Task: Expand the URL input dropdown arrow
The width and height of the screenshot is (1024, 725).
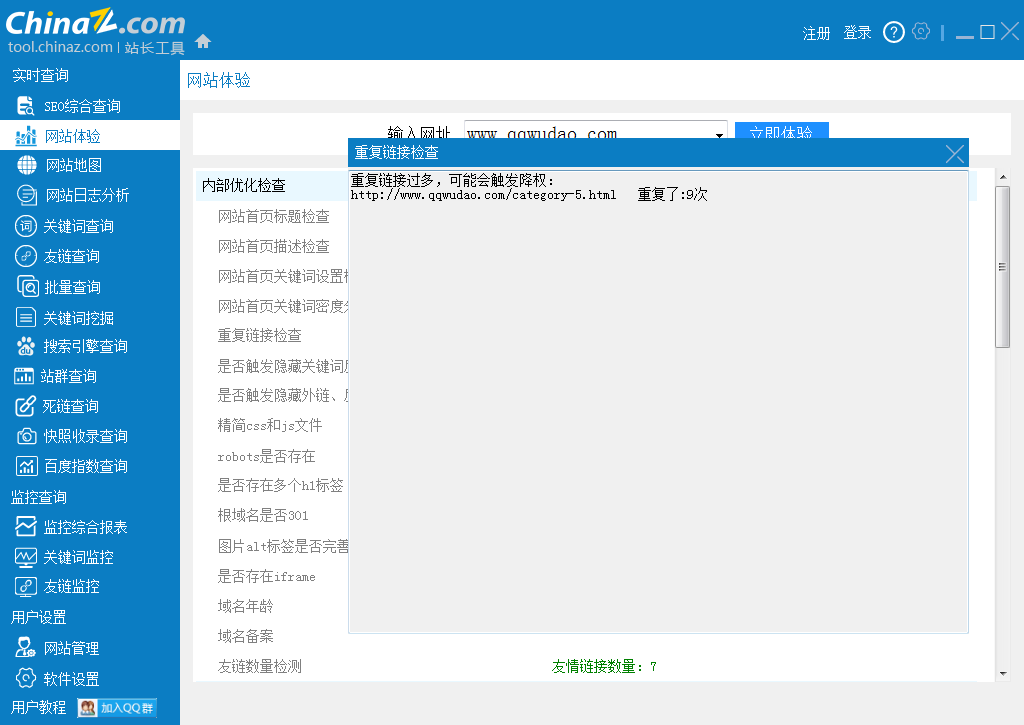Action: coord(719,135)
